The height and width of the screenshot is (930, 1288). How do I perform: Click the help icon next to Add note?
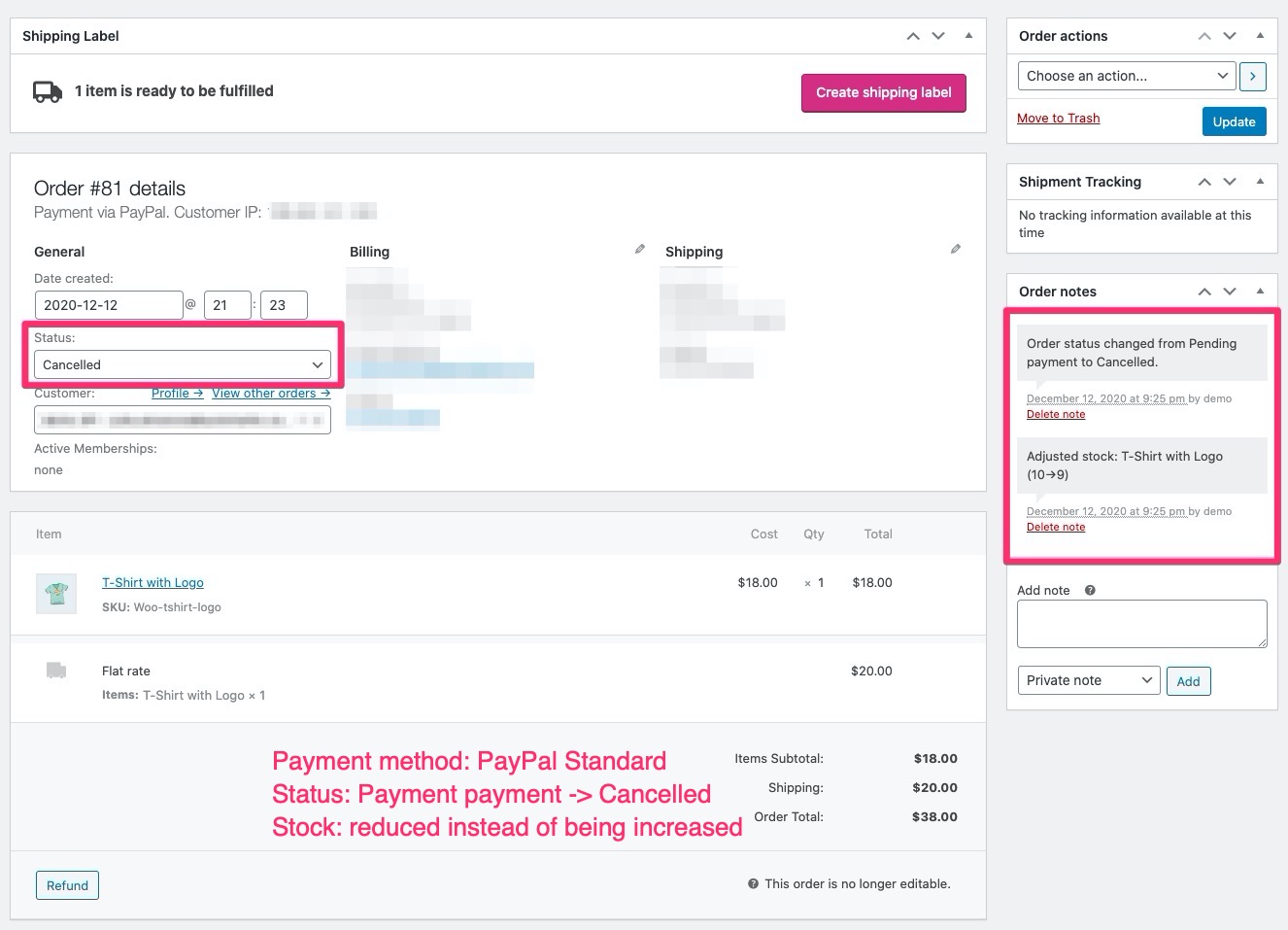click(x=1089, y=589)
